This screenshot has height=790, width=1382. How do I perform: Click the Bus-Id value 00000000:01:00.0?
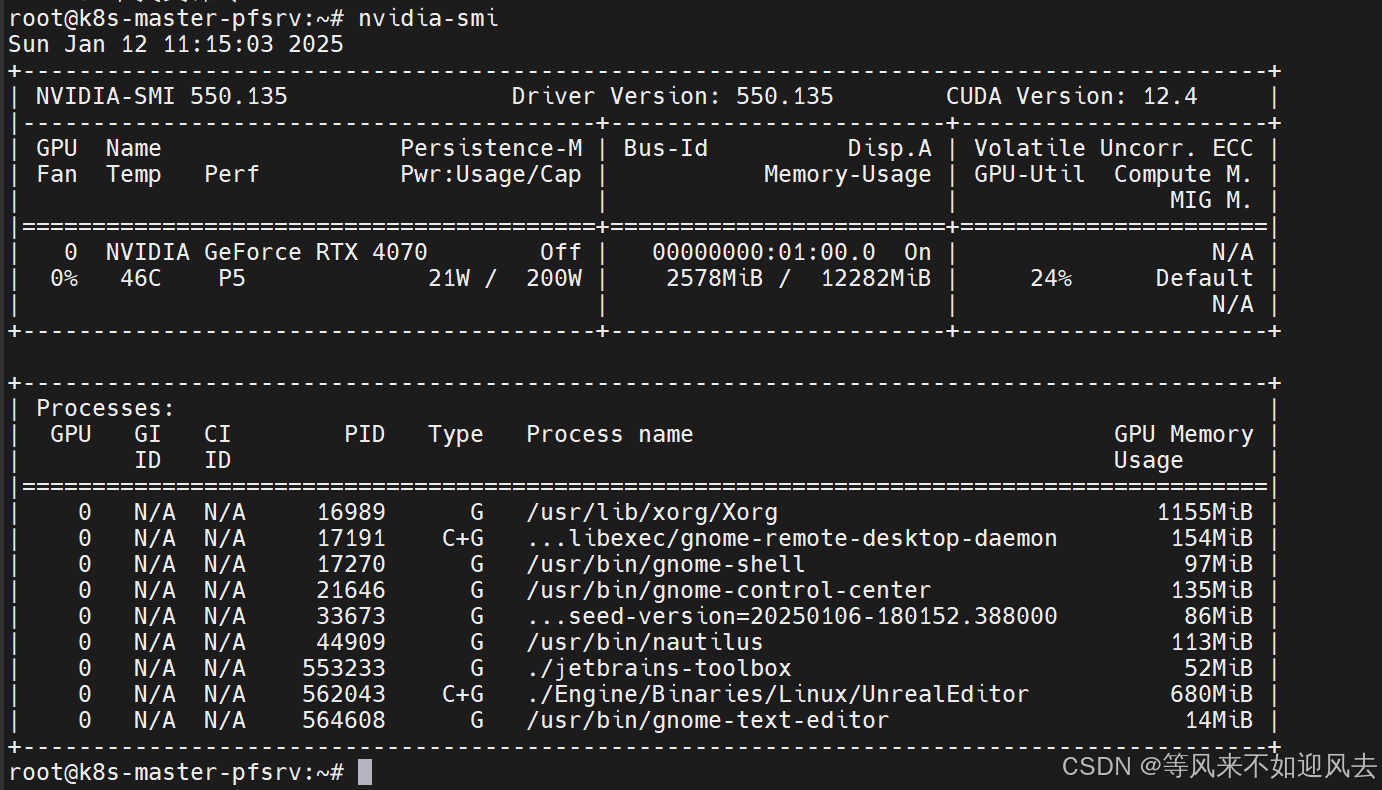tap(764, 252)
